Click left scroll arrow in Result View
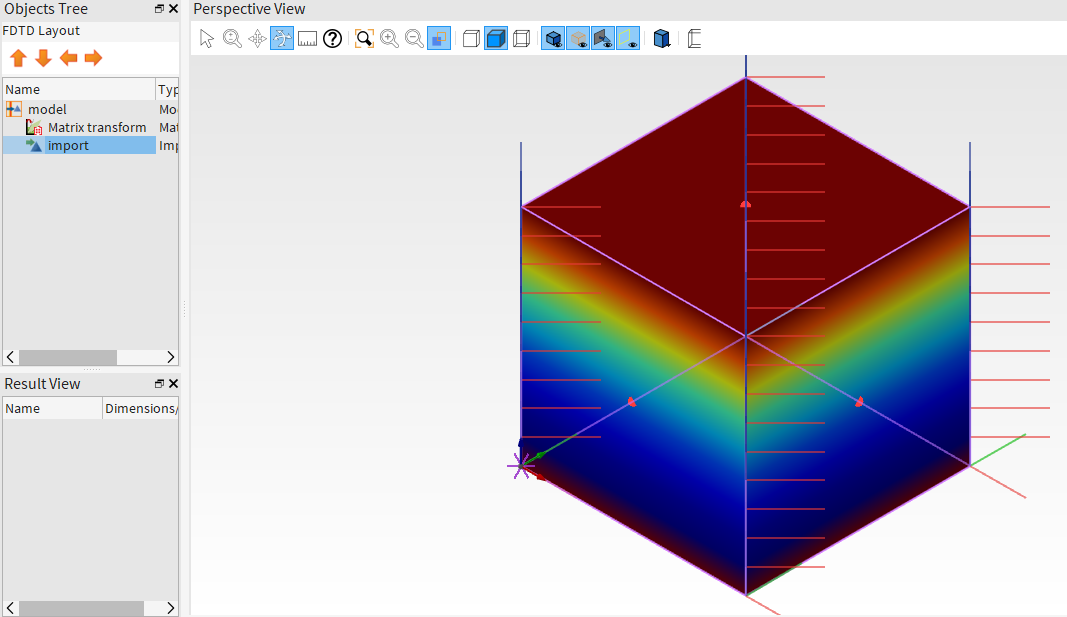The width and height of the screenshot is (1067, 617). point(10,607)
